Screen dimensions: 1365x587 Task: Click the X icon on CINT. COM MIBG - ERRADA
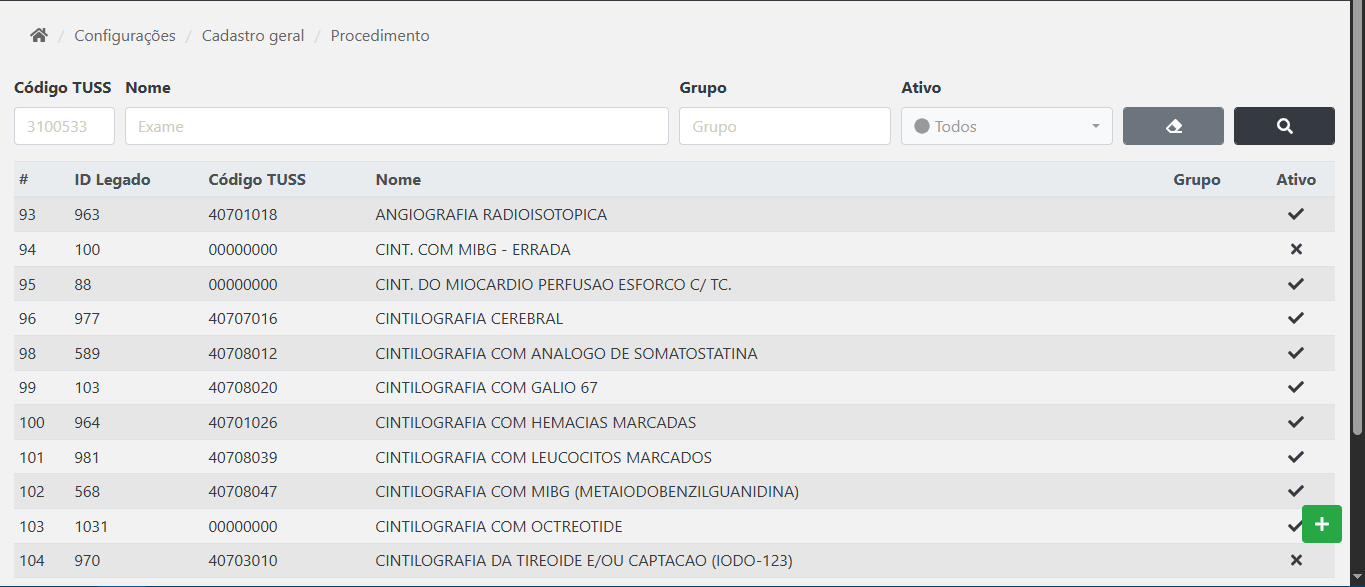1296,249
